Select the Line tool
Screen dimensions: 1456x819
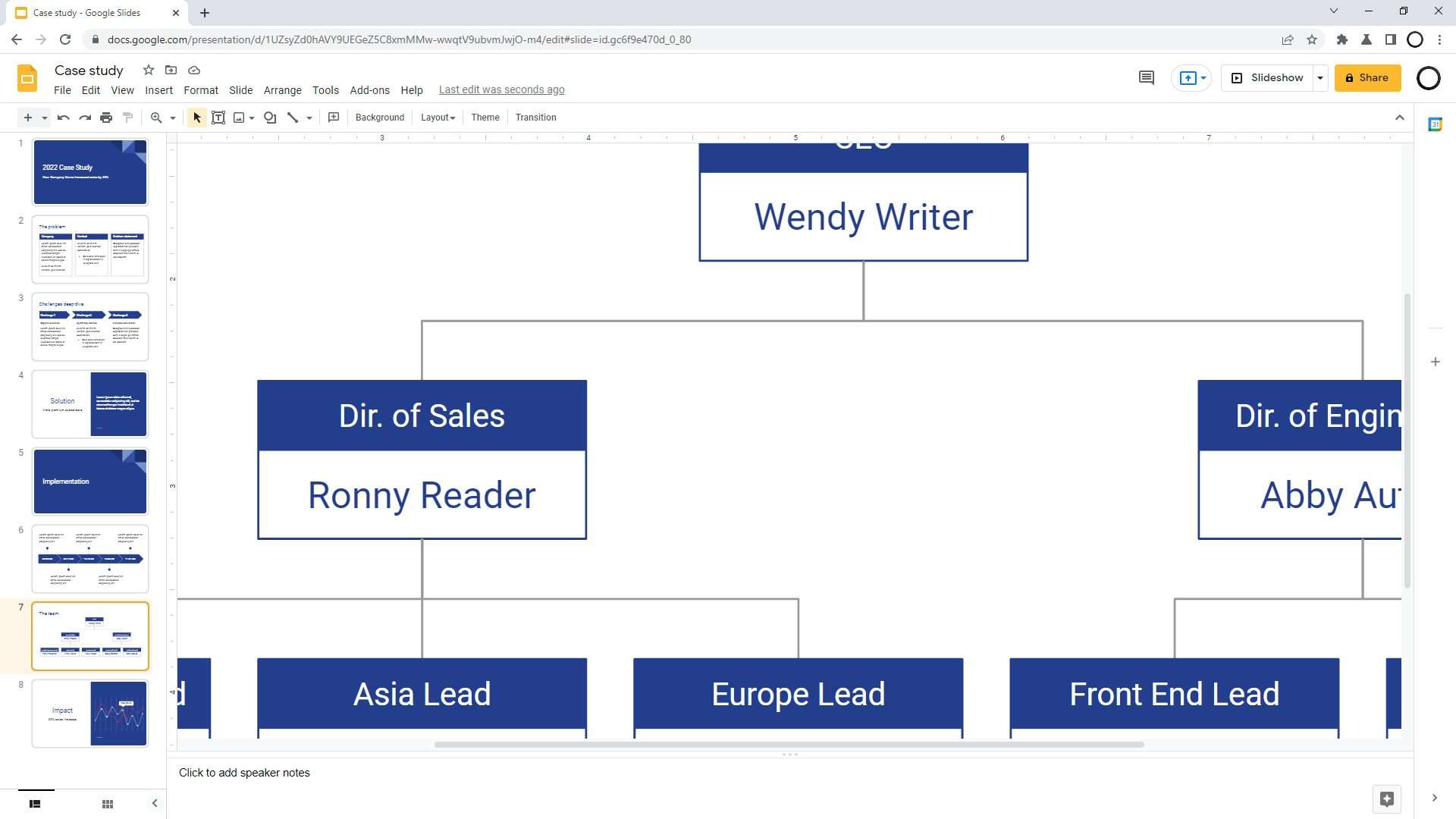[x=293, y=118]
